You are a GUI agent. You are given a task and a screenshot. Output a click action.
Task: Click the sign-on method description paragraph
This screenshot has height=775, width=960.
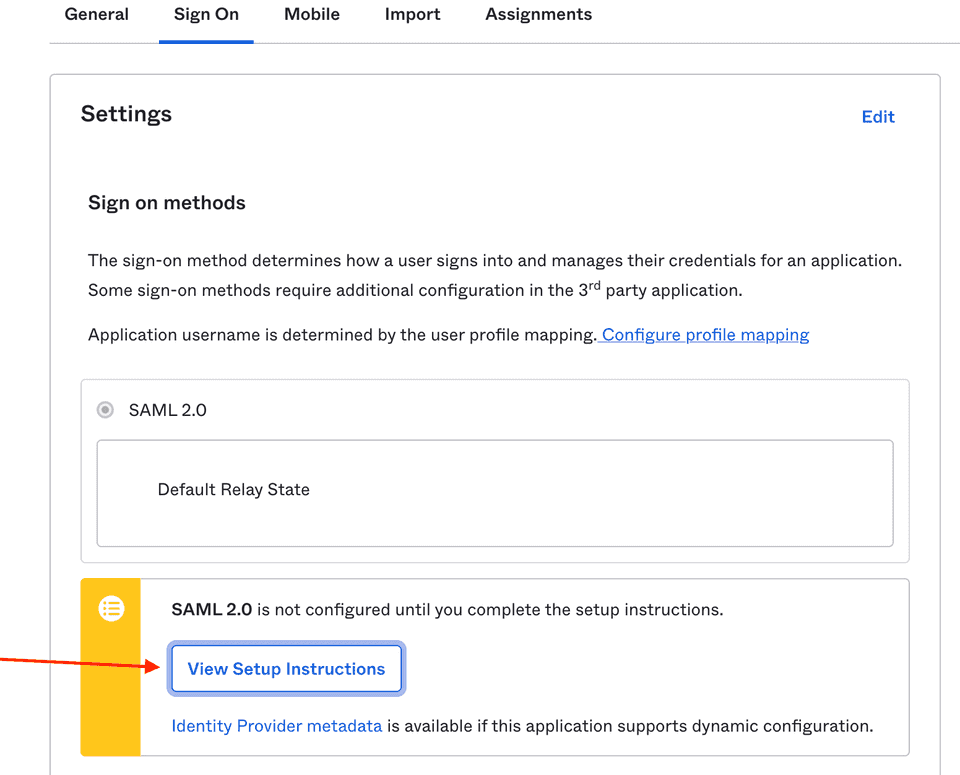(494, 275)
